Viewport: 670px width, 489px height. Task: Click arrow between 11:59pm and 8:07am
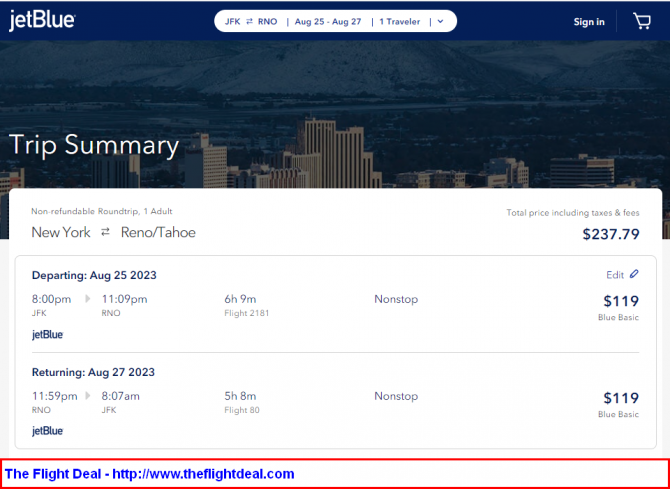click(x=88, y=395)
